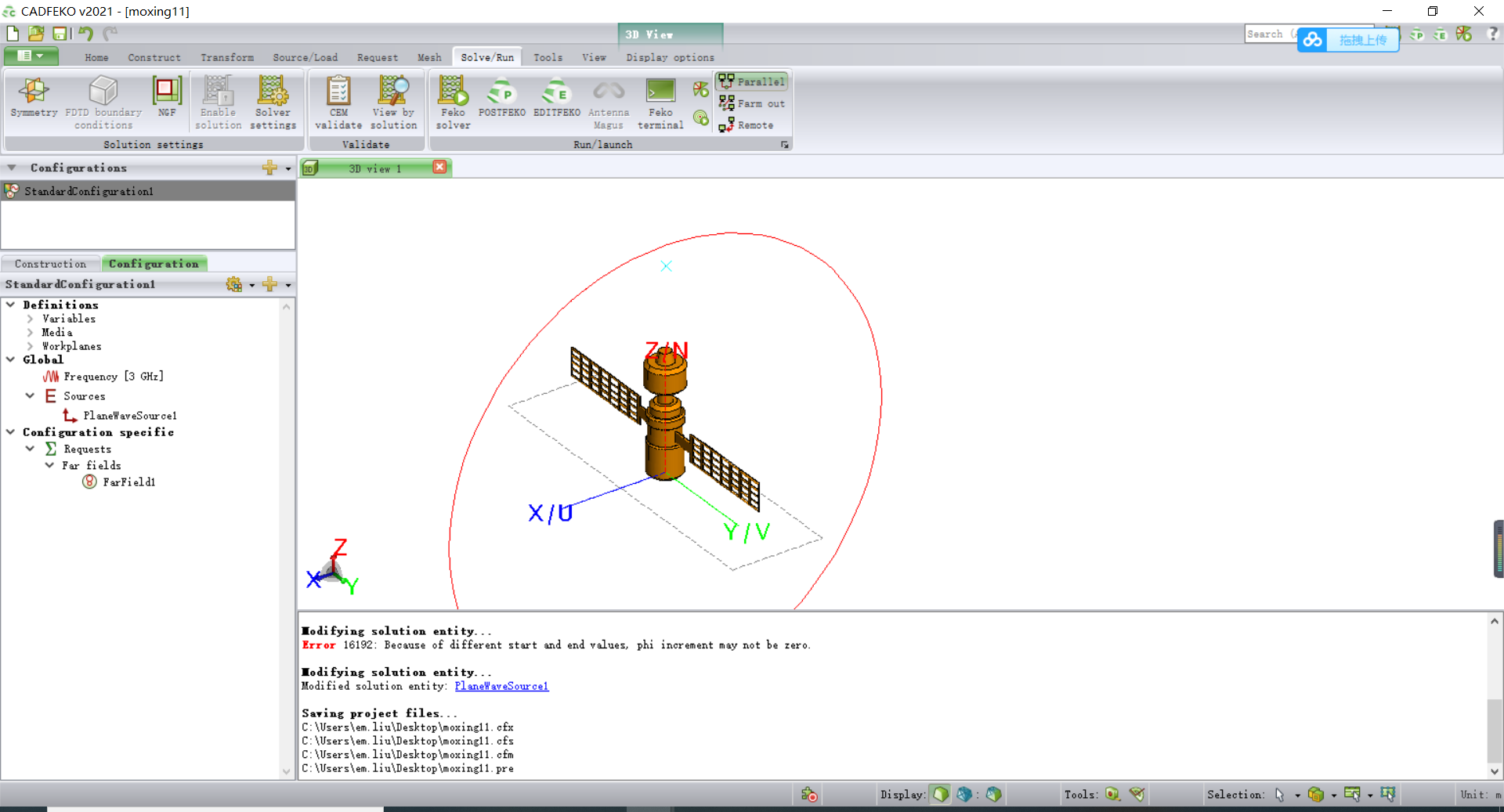This screenshot has height=812, width=1504.
Task: Open the Source/Load ribbon tab
Action: 305,57
